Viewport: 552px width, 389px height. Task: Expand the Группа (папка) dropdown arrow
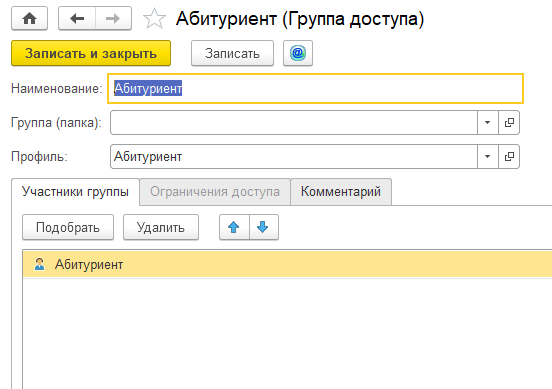point(488,123)
